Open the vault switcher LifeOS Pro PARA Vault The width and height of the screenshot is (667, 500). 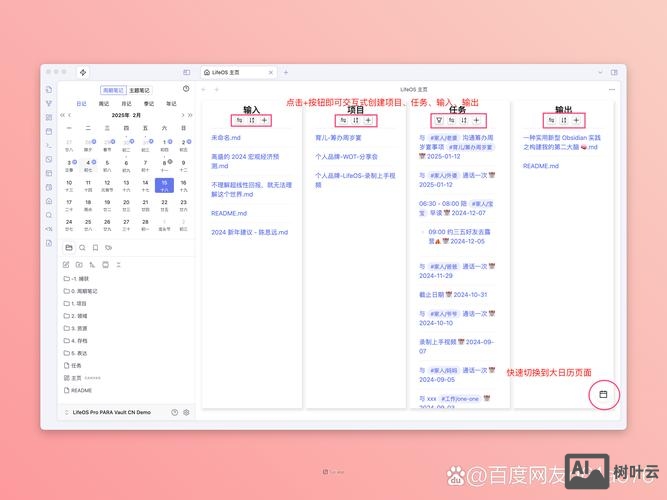tap(111, 412)
